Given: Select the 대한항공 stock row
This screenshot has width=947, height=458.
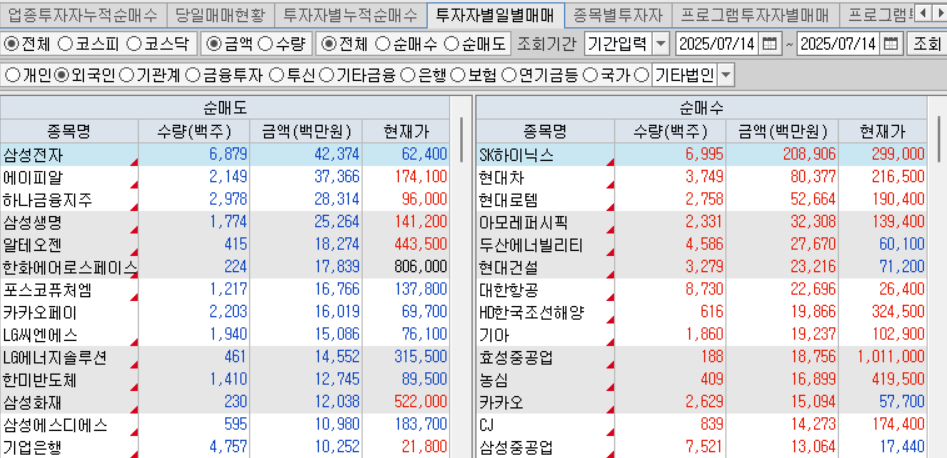Looking at the screenshot, I should 701,290.
